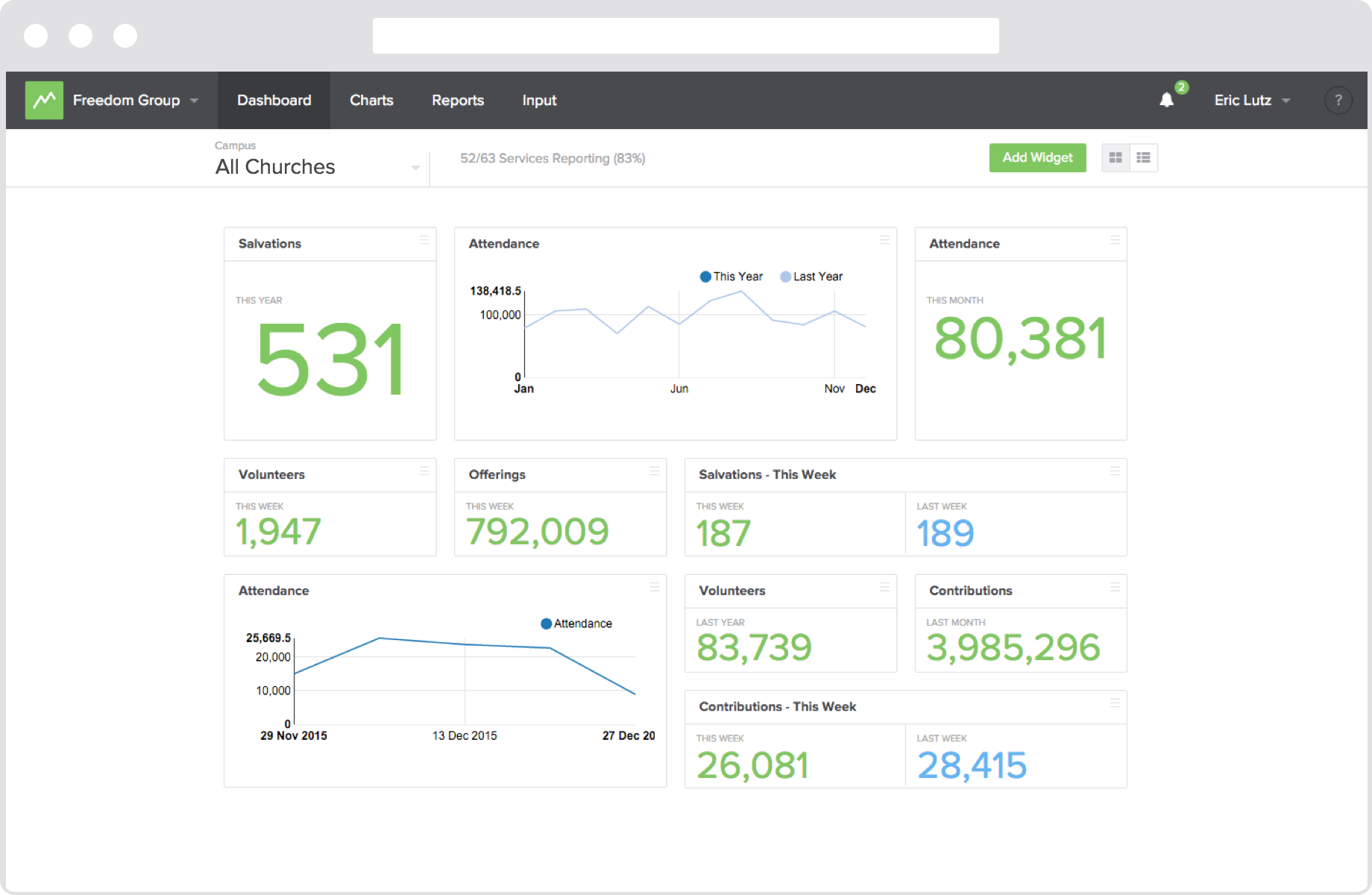Open the notification bell
The height and width of the screenshot is (895, 1372).
(x=1167, y=99)
